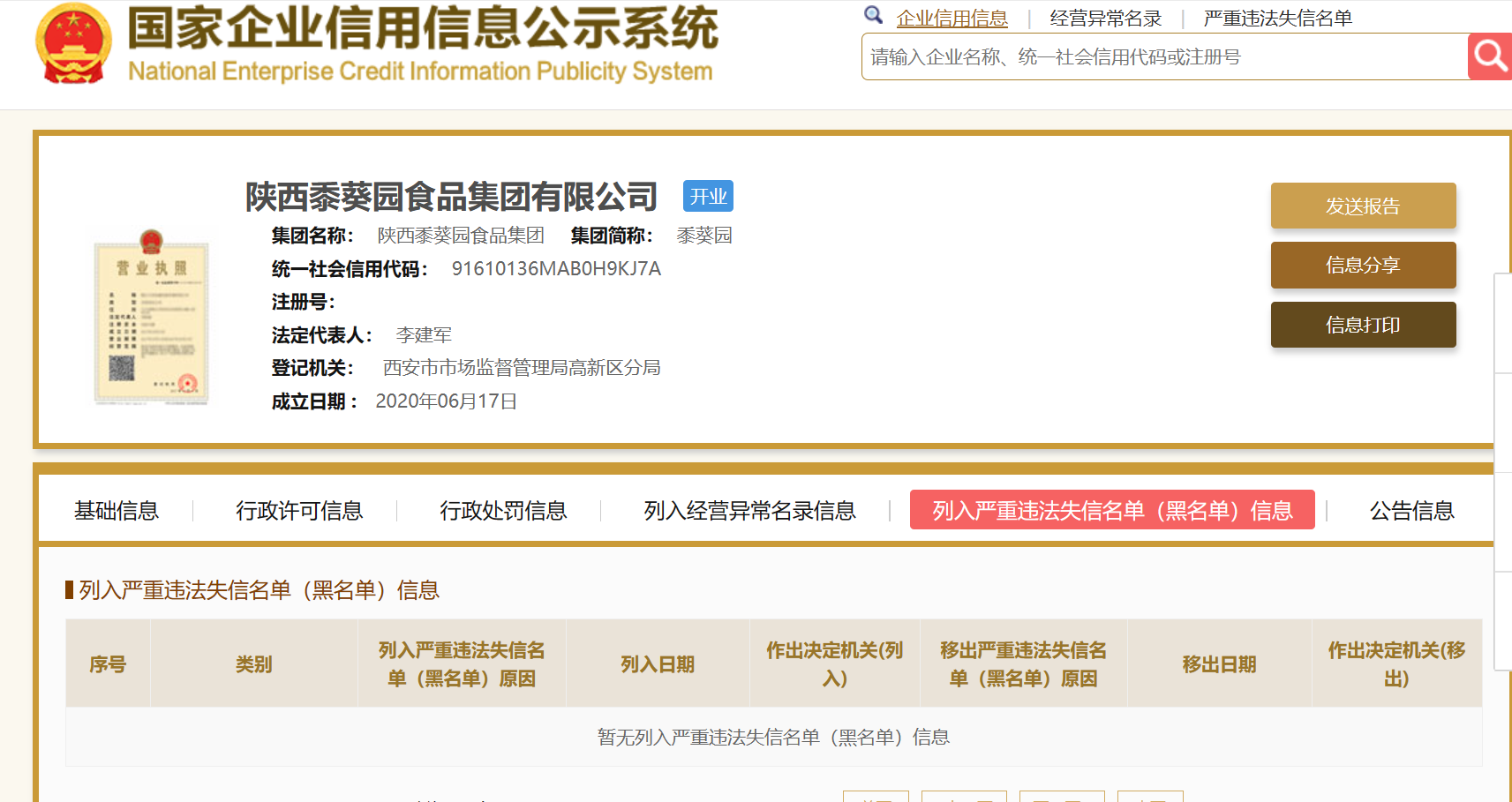Click group name value 陕西黍葵园食品集团
This screenshot has height=802, width=1512.
pyautogui.click(x=461, y=236)
